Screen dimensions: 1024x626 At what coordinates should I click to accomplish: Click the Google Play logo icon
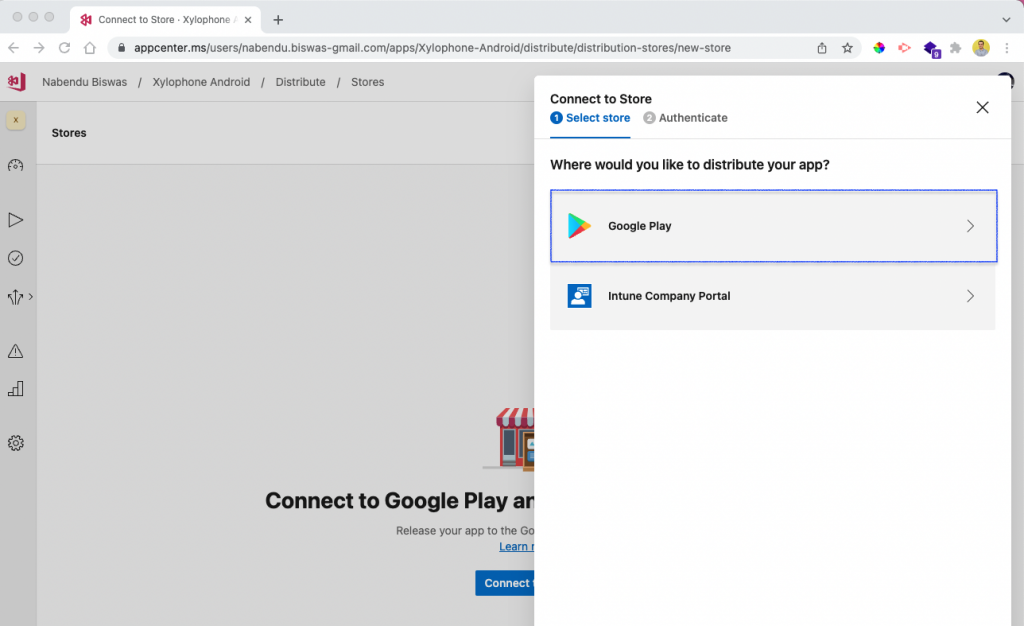579,226
